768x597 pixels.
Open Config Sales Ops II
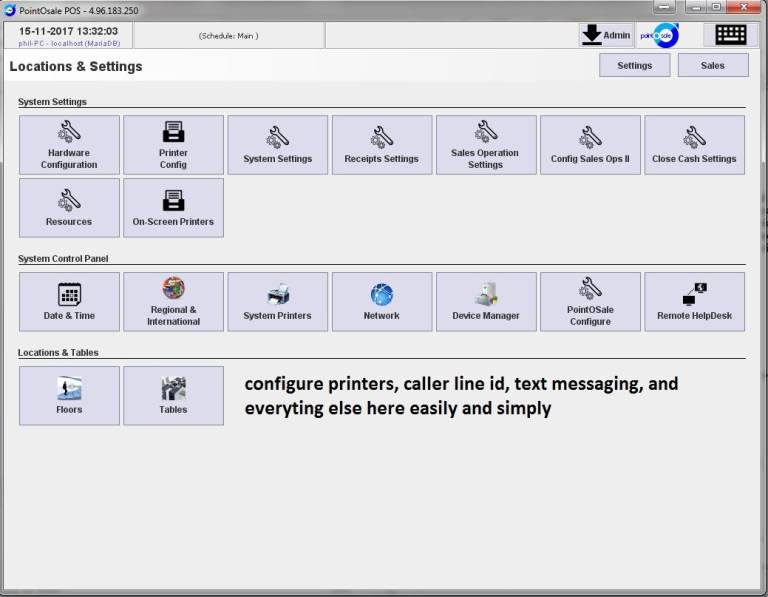(590, 145)
